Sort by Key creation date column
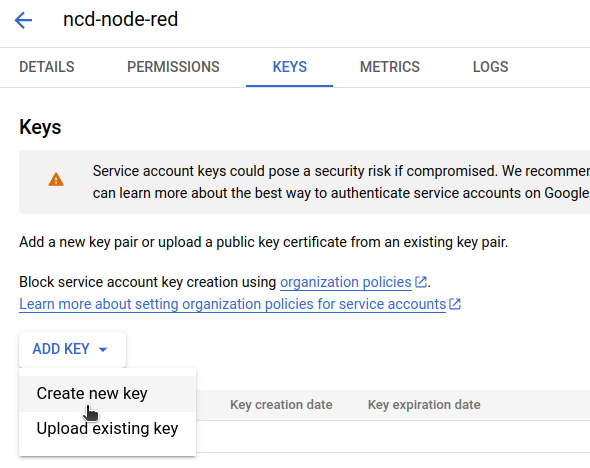Screen dimensions: 590x468 [x=281, y=405]
